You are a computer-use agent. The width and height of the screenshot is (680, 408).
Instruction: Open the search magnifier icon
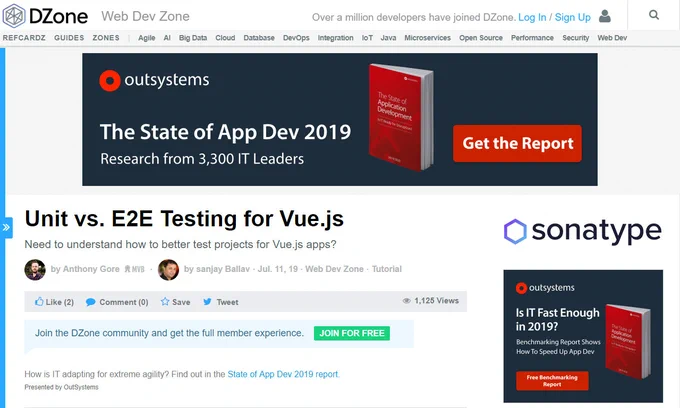click(654, 15)
